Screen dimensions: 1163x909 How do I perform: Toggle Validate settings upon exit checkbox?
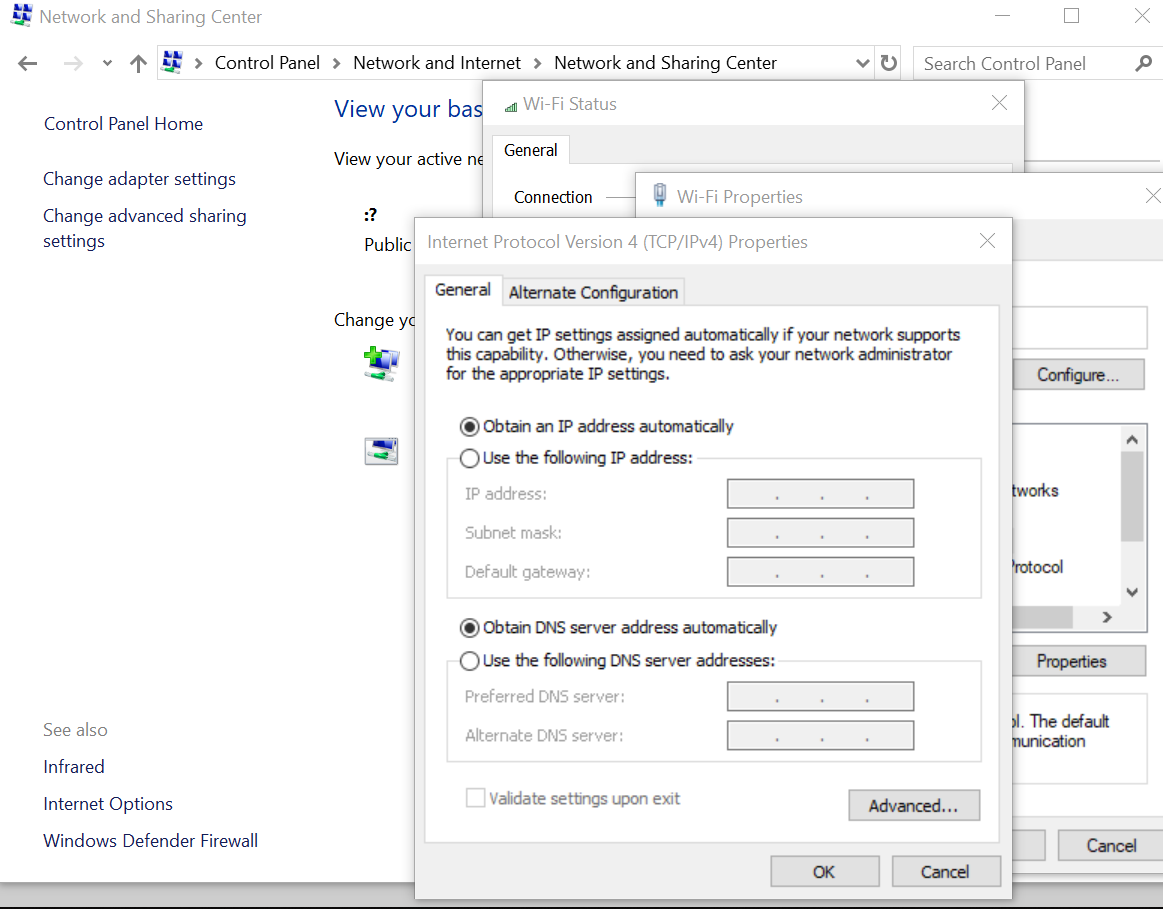475,799
